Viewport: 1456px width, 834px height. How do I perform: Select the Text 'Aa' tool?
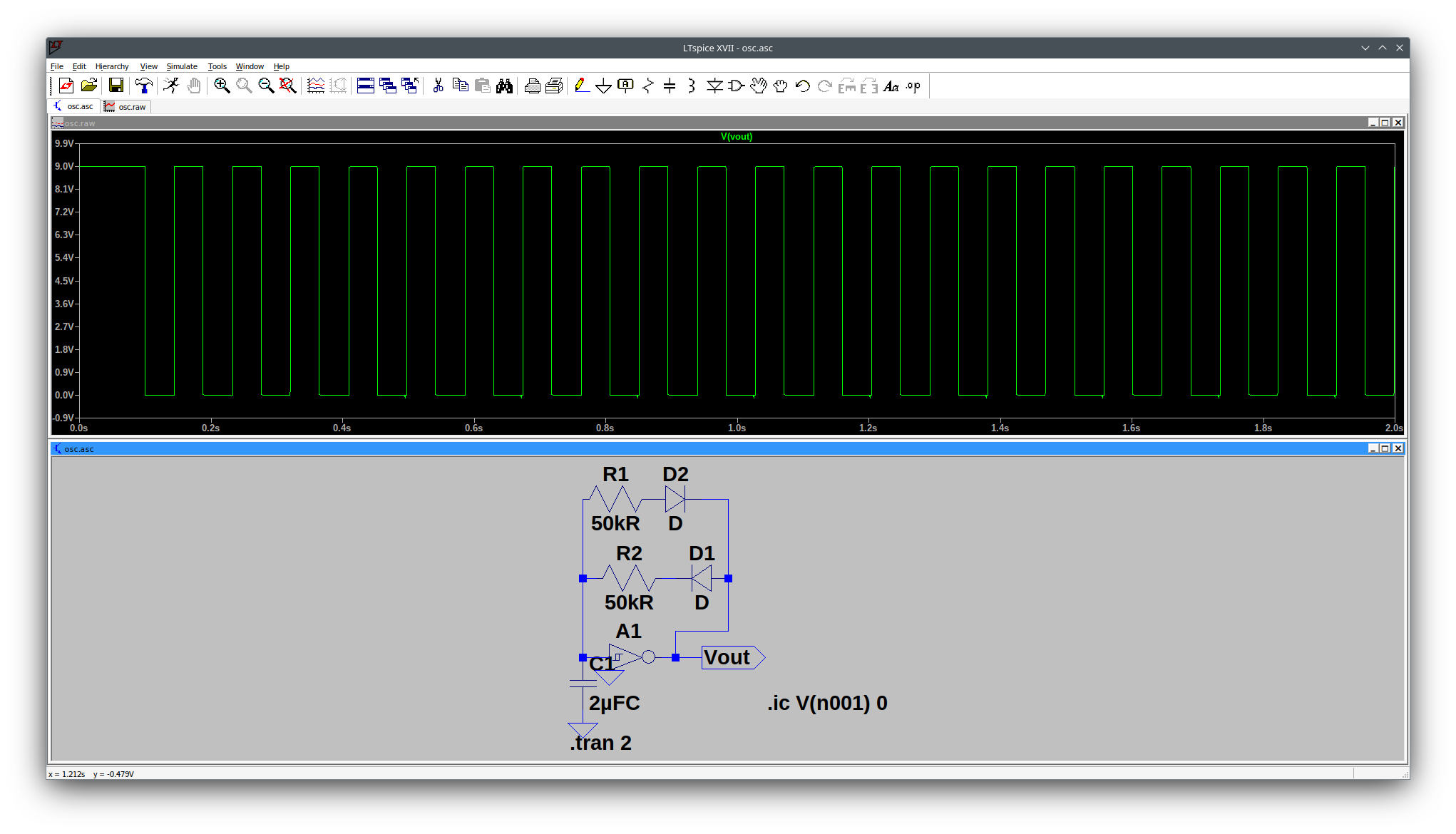click(891, 86)
